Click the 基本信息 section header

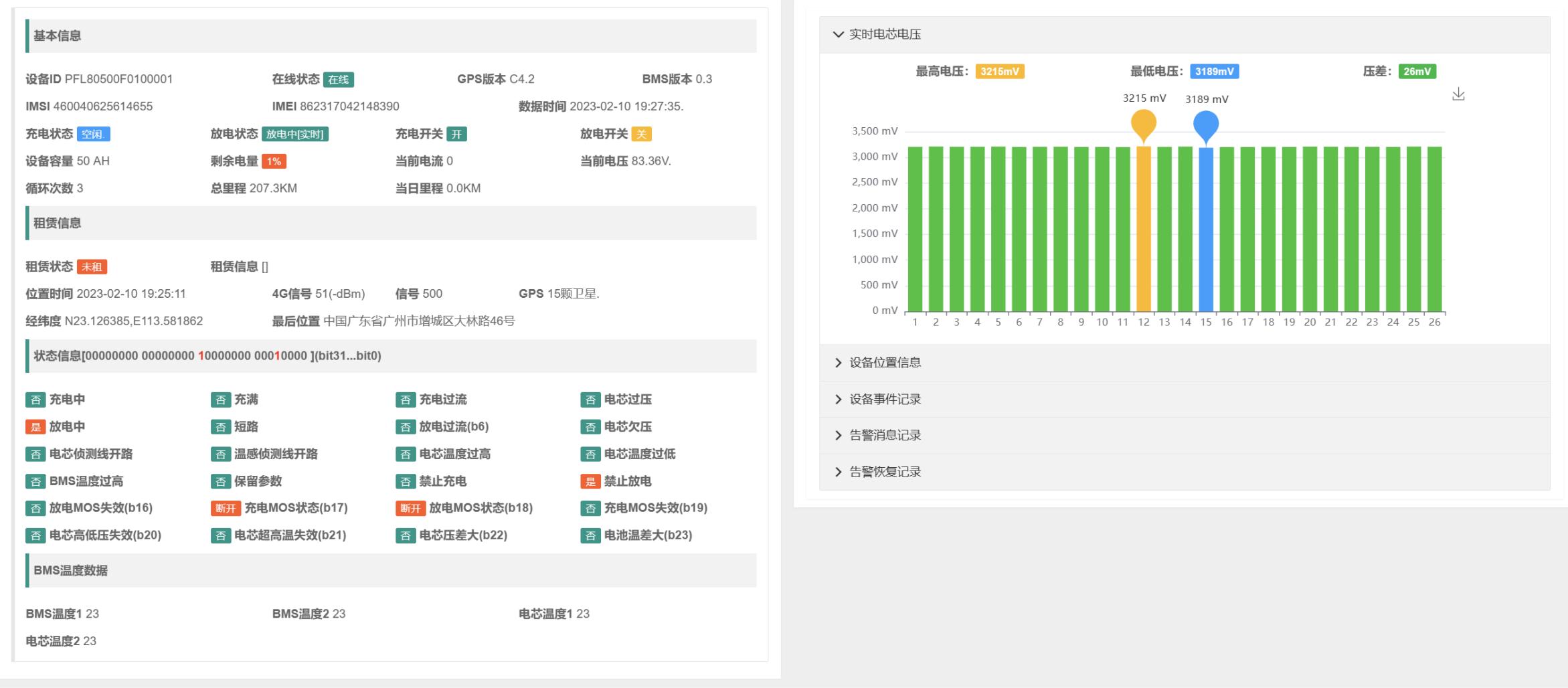[x=391, y=36]
